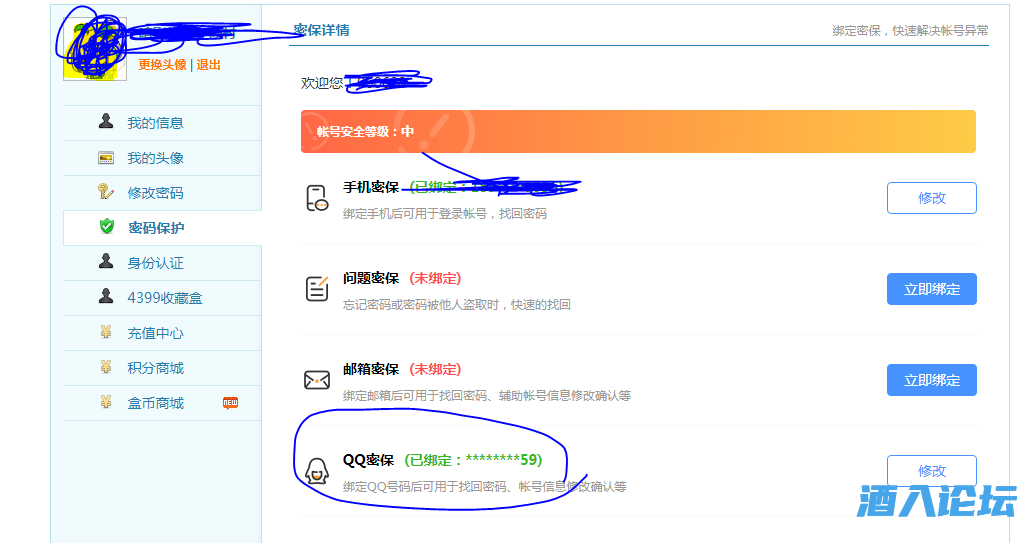
Task: Click the 问题密保 title text
Action: 371,278
